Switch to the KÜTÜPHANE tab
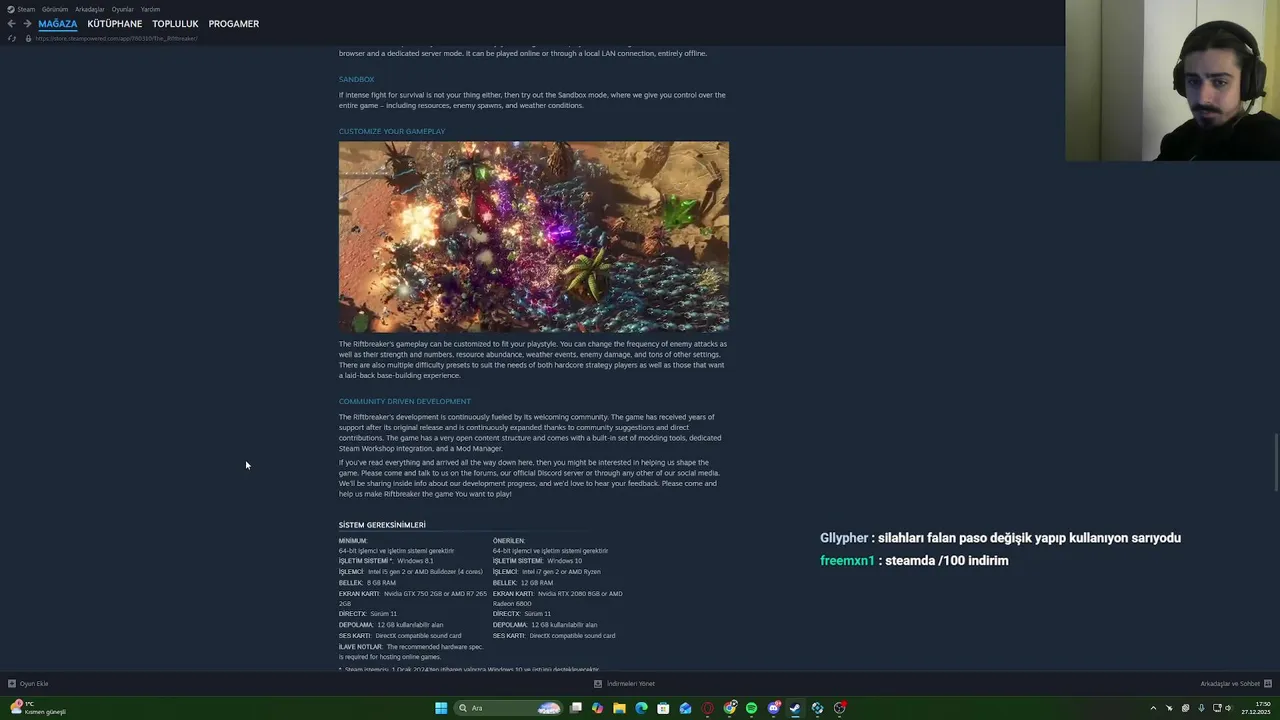This screenshot has width=1280, height=720. (115, 24)
